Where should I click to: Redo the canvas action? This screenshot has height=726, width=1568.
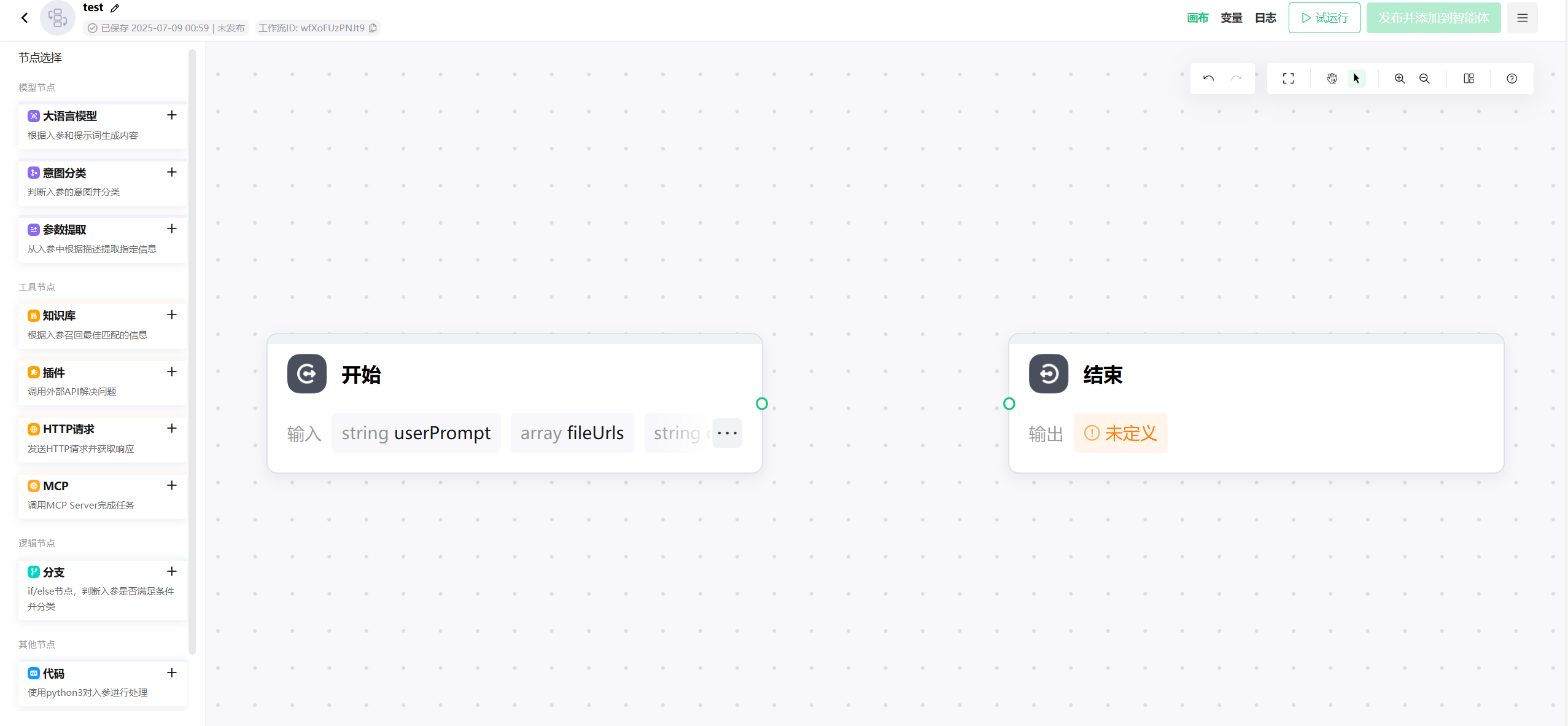point(1236,78)
